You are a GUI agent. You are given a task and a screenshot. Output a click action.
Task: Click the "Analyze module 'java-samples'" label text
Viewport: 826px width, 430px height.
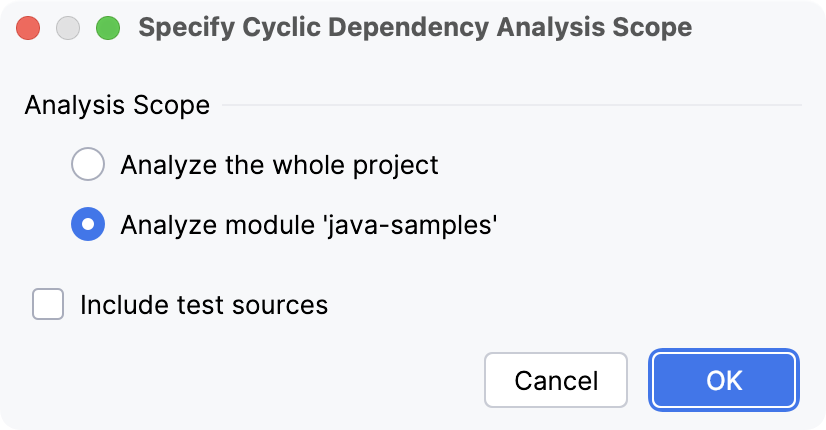pos(308,225)
